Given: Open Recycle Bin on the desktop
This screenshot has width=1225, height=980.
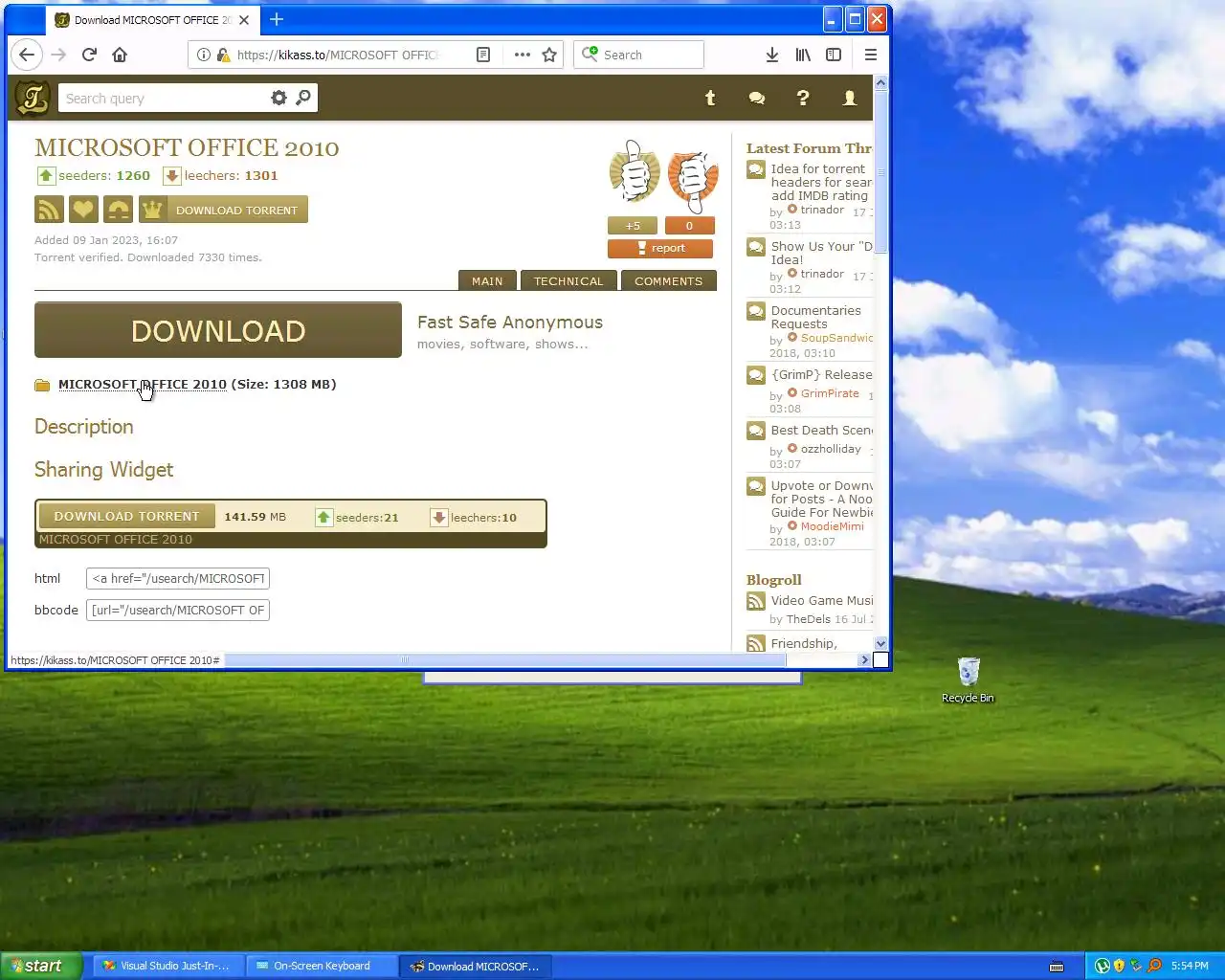Looking at the screenshot, I should click(968, 679).
